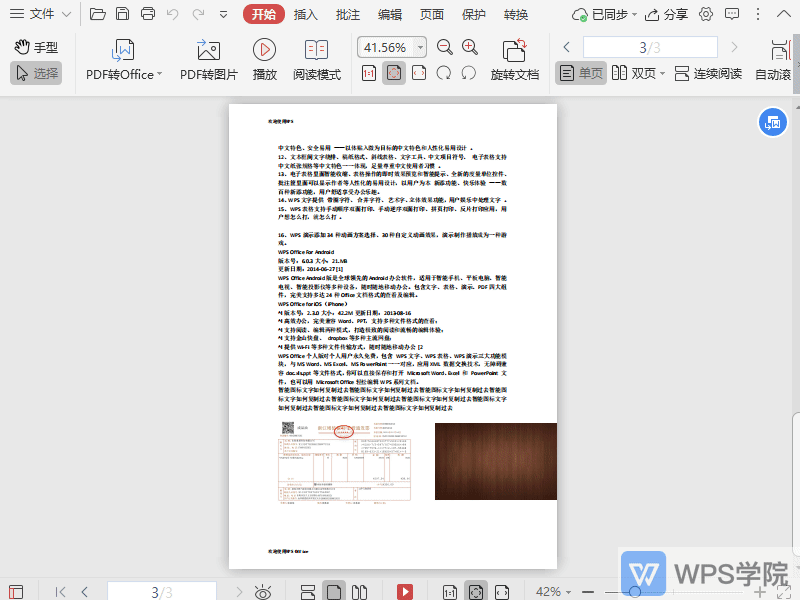This screenshot has width=800, height=600.
Task: Rotate page counterclockwise with rotate icon
Action: pyautogui.click(x=467, y=72)
